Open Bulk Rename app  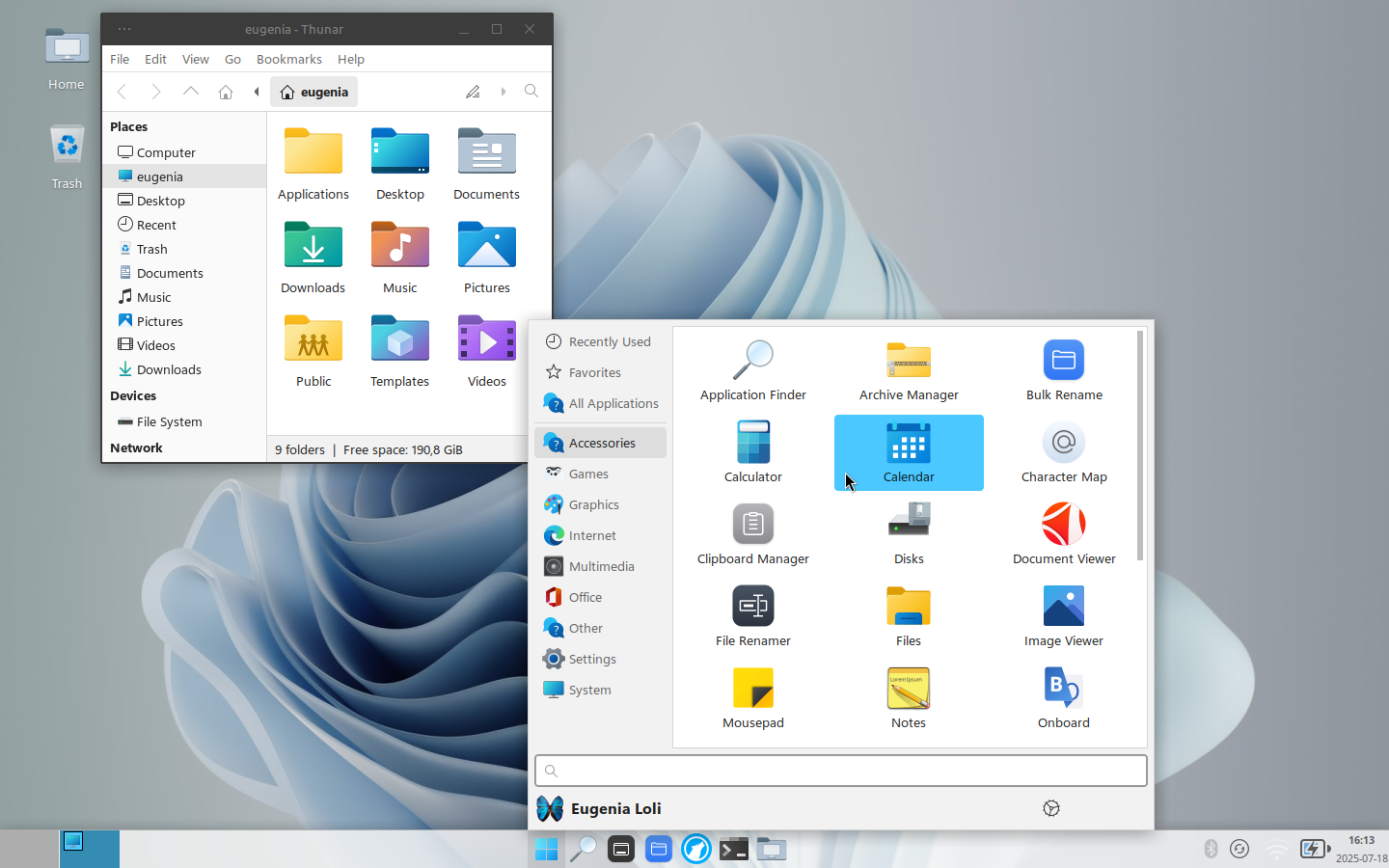pyautogui.click(x=1064, y=371)
